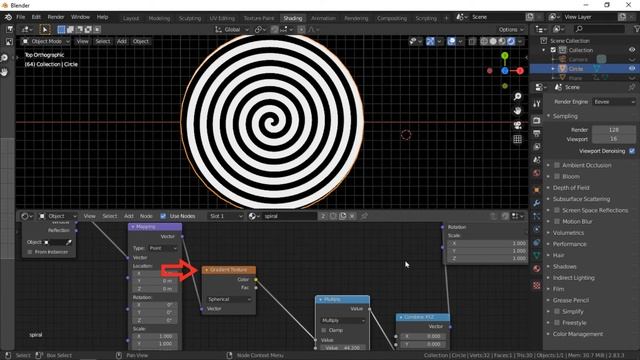Image resolution: width=640 pixels, height=360 pixels.
Task: Open the pivot point dropdown
Action: tap(260, 29)
